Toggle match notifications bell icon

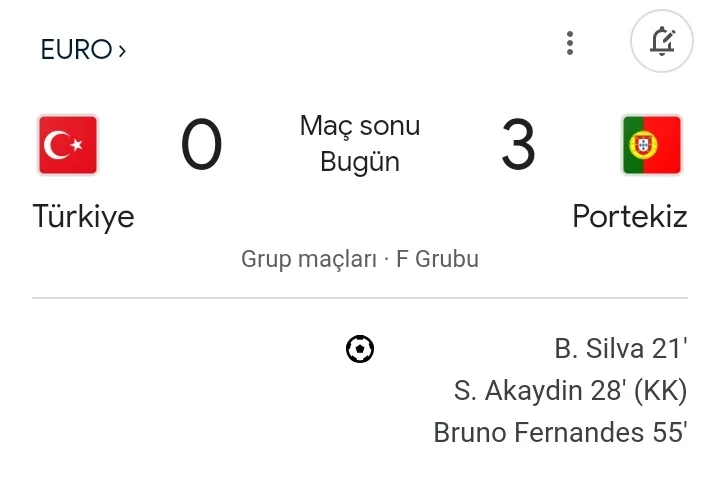pos(662,42)
